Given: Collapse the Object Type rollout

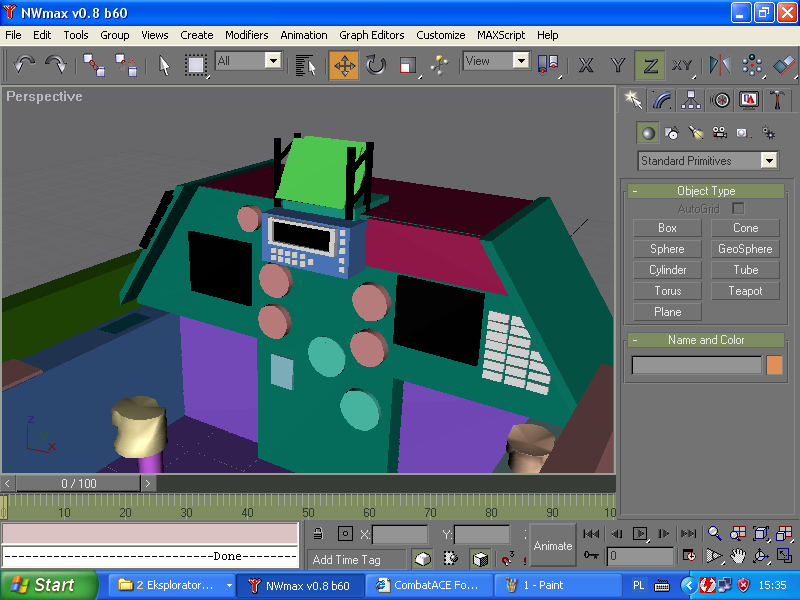Looking at the screenshot, I should tap(706, 191).
